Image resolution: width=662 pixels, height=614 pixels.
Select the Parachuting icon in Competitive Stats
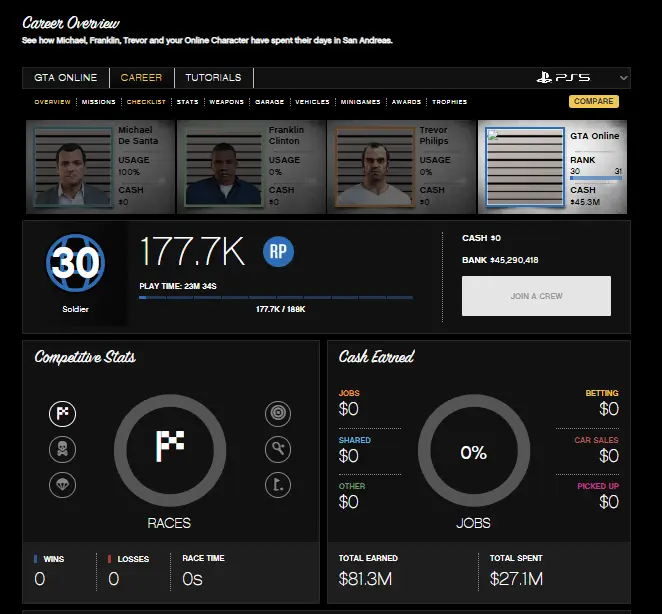tap(62, 485)
